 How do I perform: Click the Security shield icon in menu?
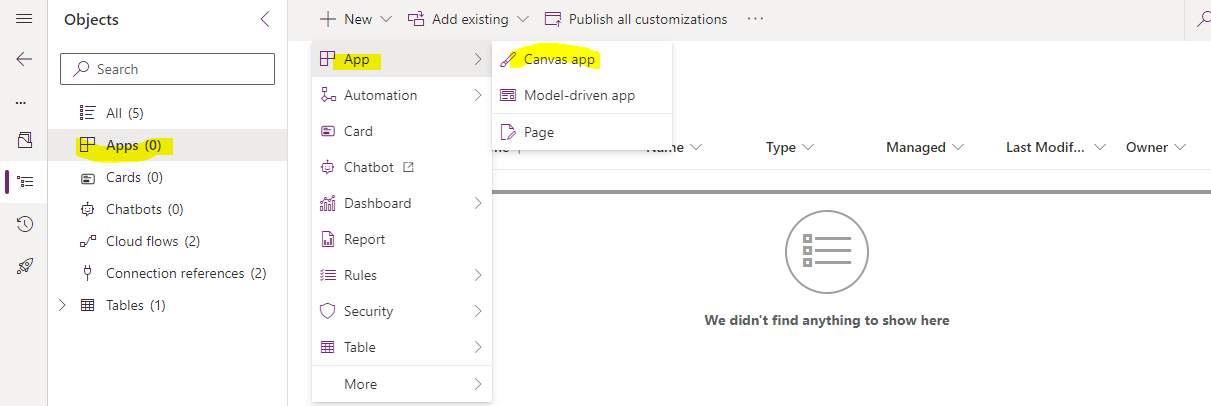pos(326,311)
